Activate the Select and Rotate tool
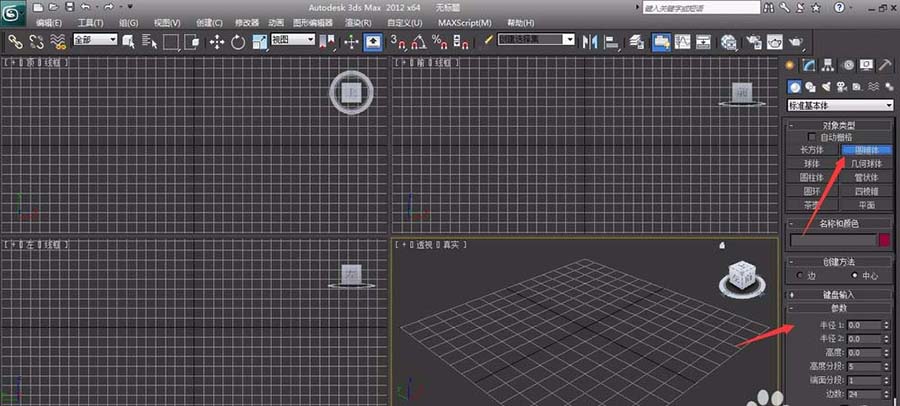The height and width of the screenshot is (406, 900). coord(238,41)
